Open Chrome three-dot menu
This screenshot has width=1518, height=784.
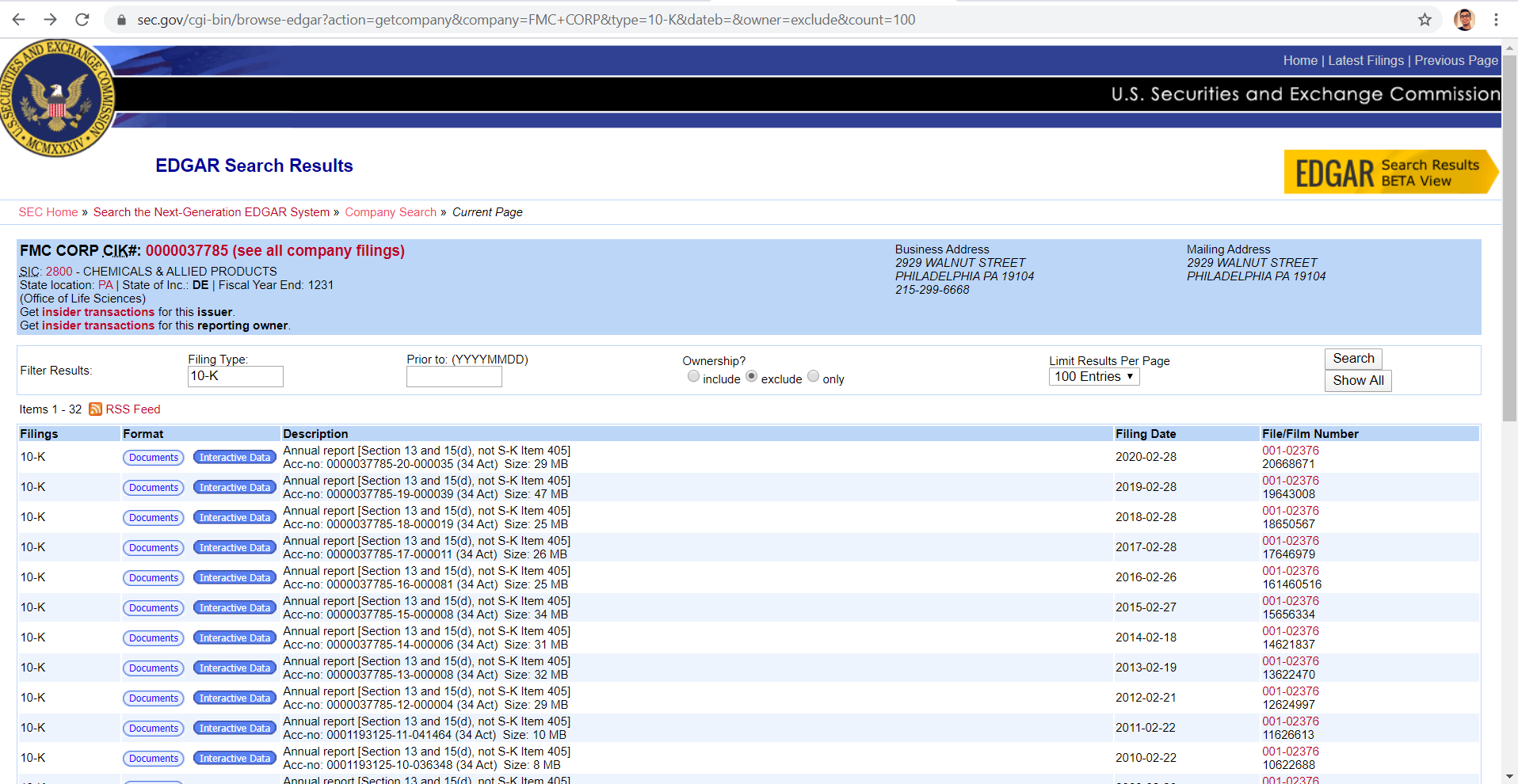(1496, 20)
